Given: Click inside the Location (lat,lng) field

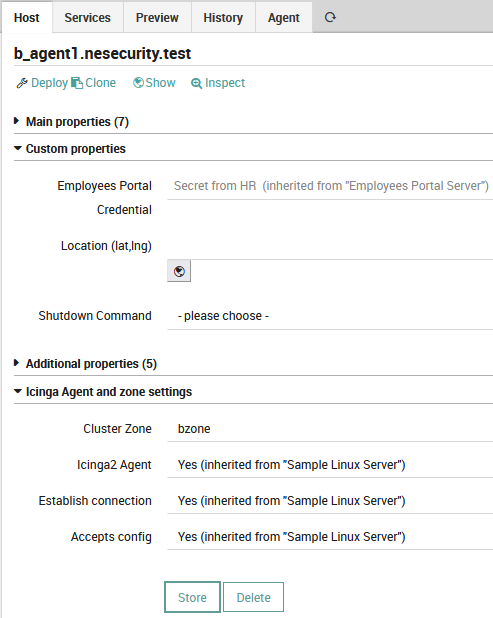Looking at the screenshot, I should click(330, 248).
